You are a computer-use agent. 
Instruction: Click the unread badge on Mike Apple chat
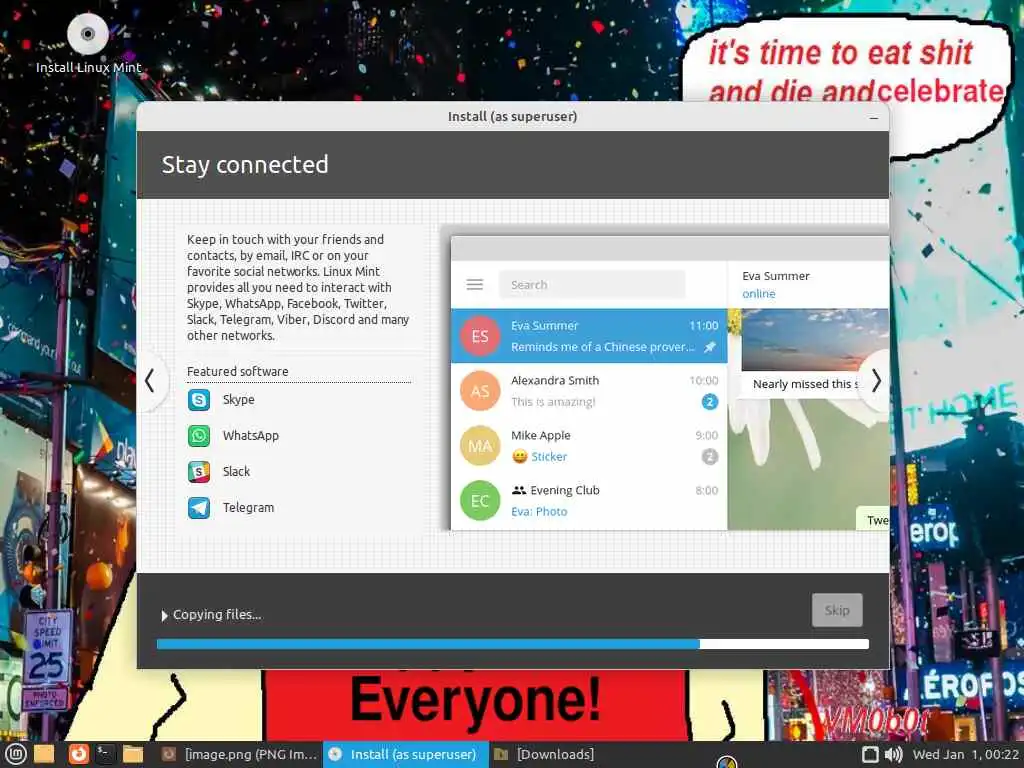click(710, 456)
